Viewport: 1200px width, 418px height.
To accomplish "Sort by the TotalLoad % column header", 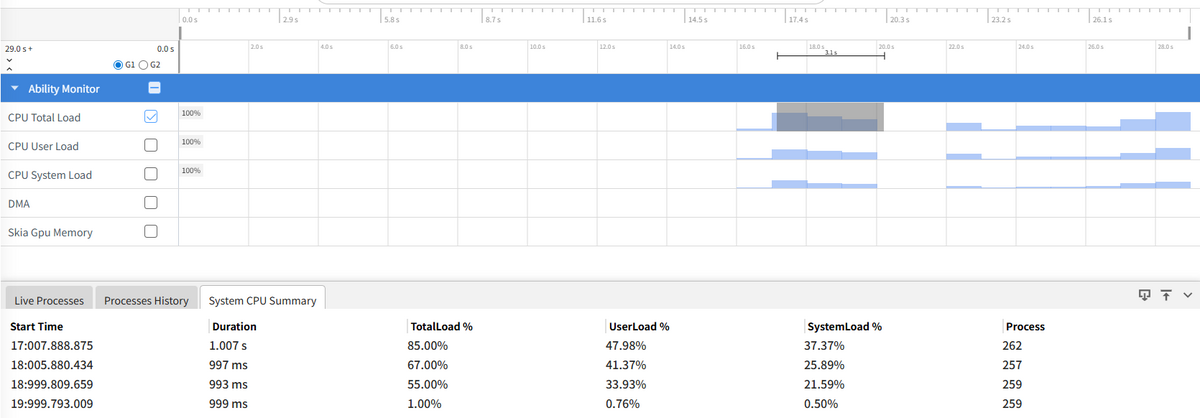I will pyautogui.click(x=441, y=326).
